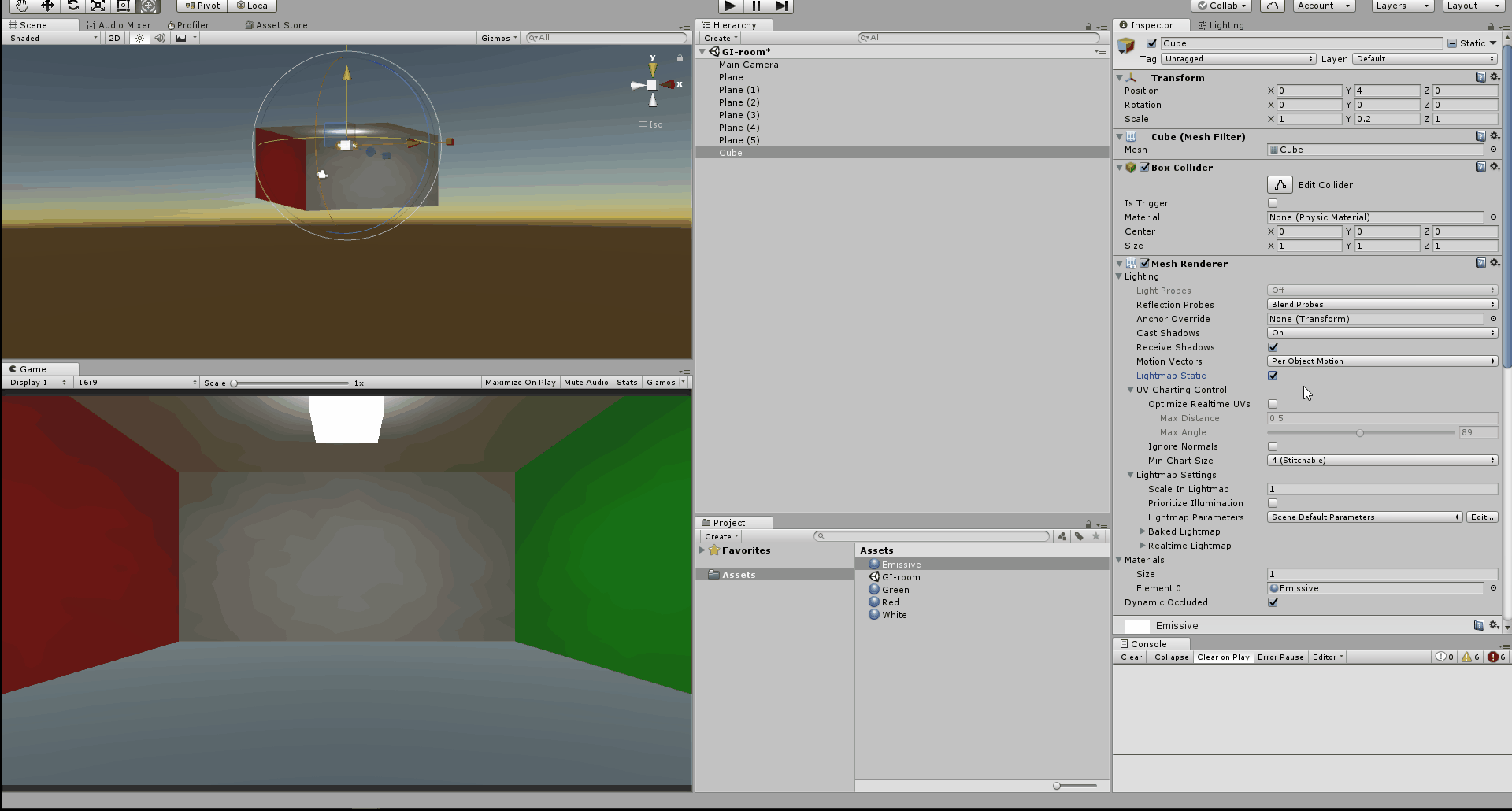
Task: Select the Rotate tool in toolbar
Action: click(72, 6)
